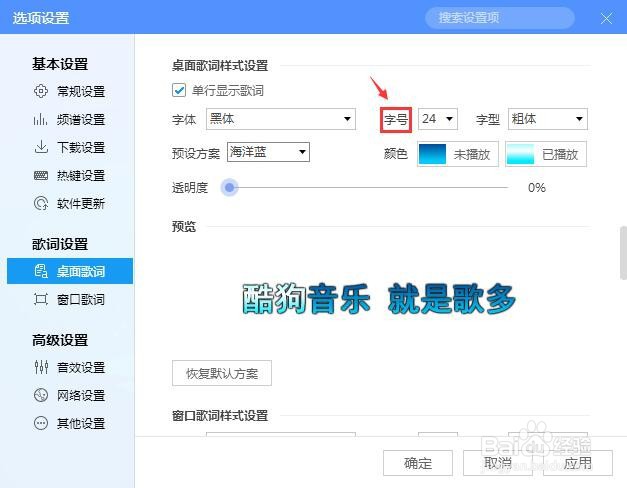The width and height of the screenshot is (627, 488).
Task: Click the 取消 button
Action: pos(498,463)
